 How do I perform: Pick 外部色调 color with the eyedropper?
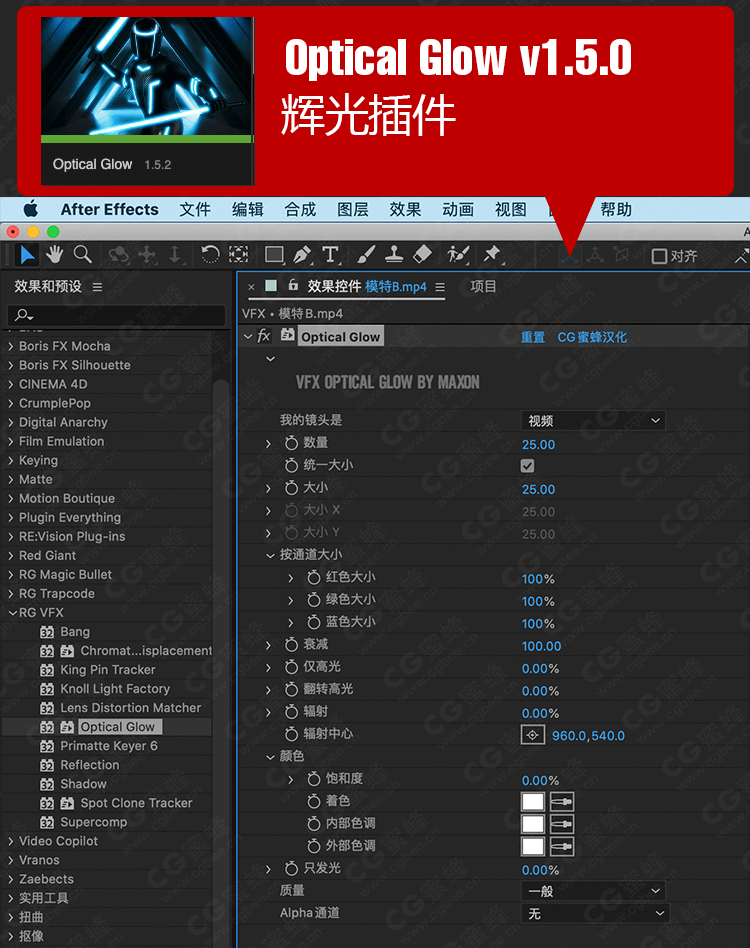pyautogui.click(x=562, y=846)
